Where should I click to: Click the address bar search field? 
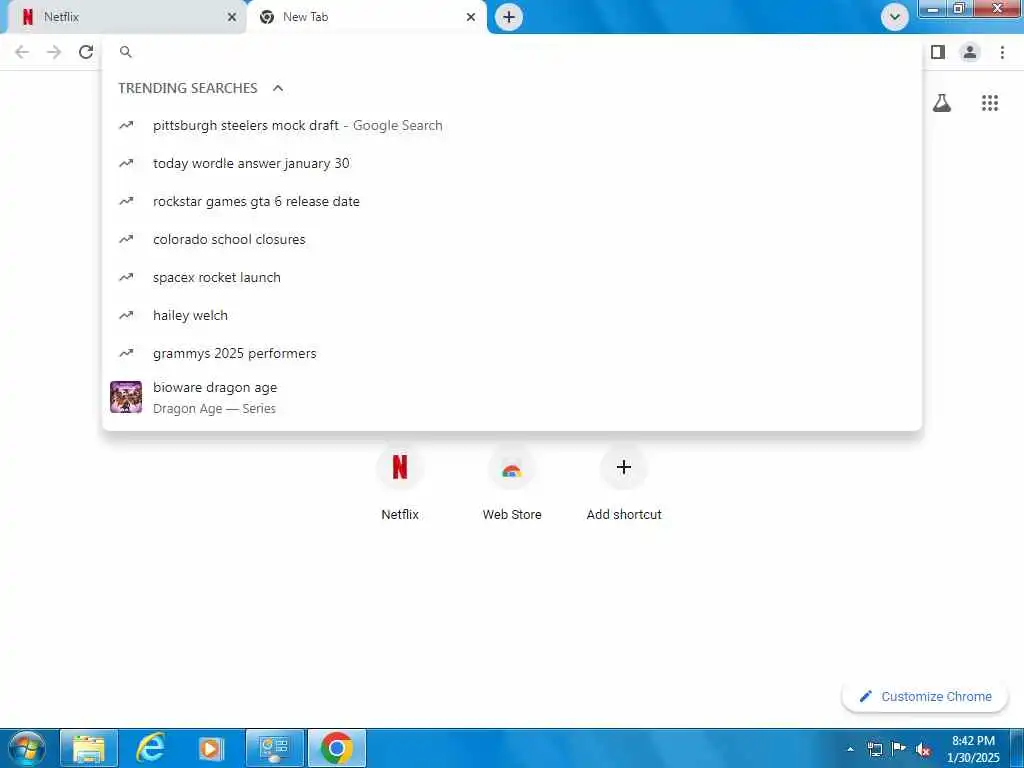(512, 52)
